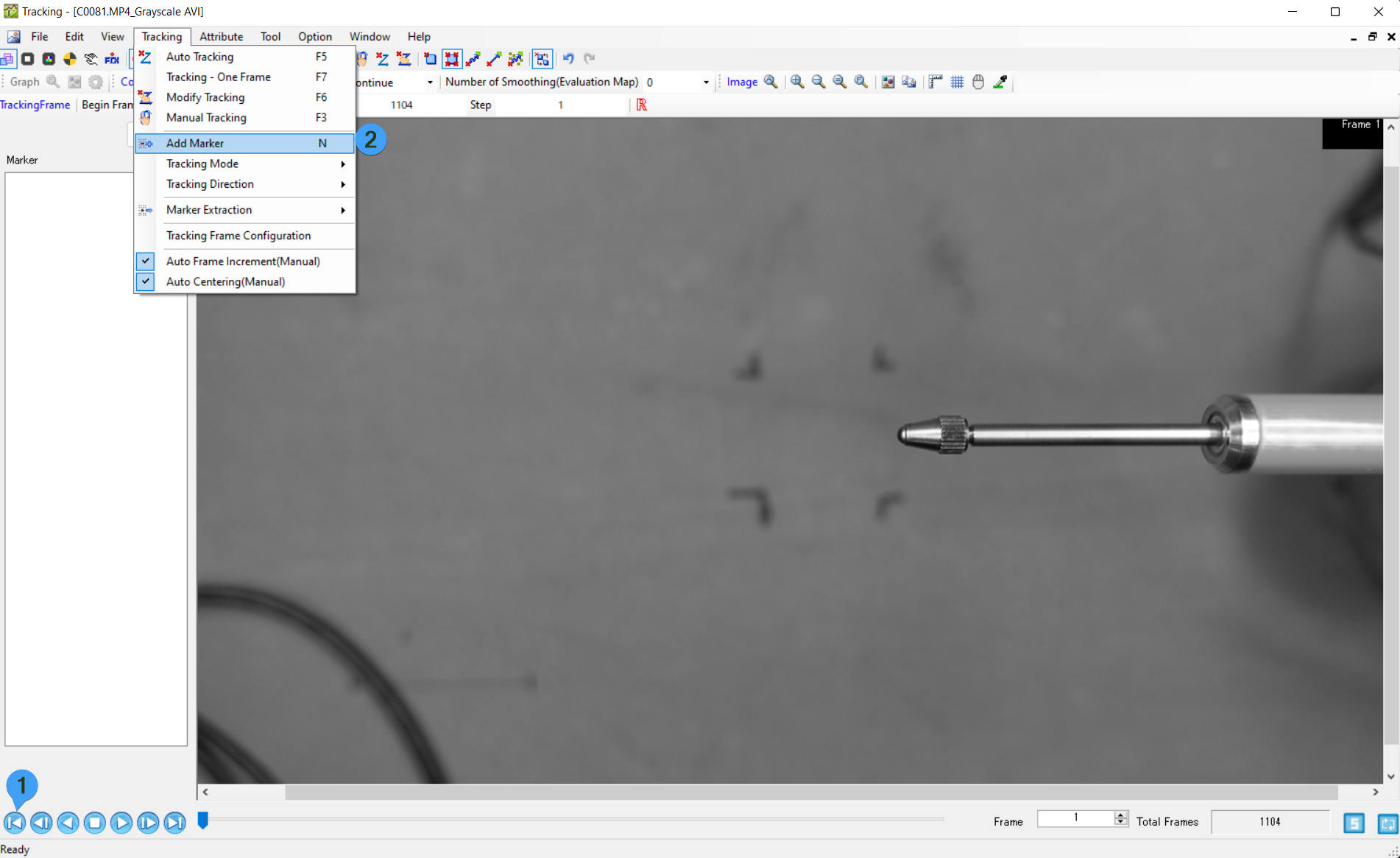The width and height of the screenshot is (1400, 858).
Task: Click the ruler scale icon
Action: point(936,82)
